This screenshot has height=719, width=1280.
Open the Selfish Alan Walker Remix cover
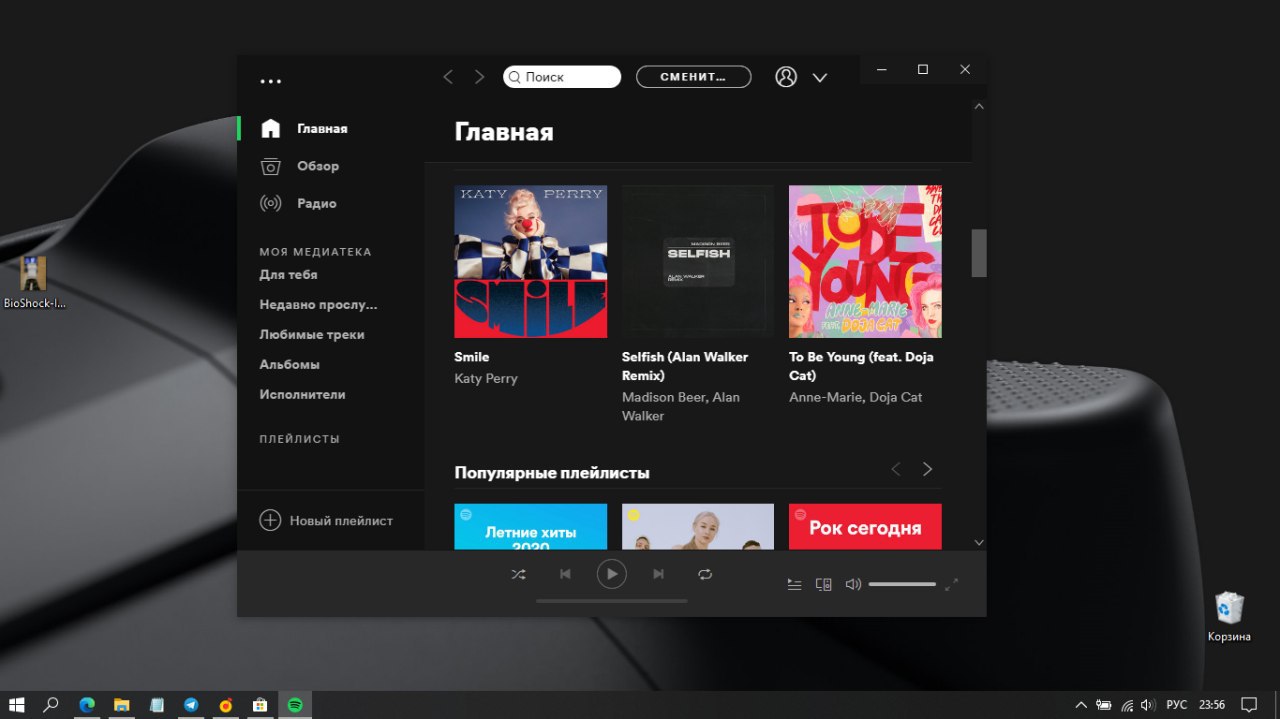(698, 261)
